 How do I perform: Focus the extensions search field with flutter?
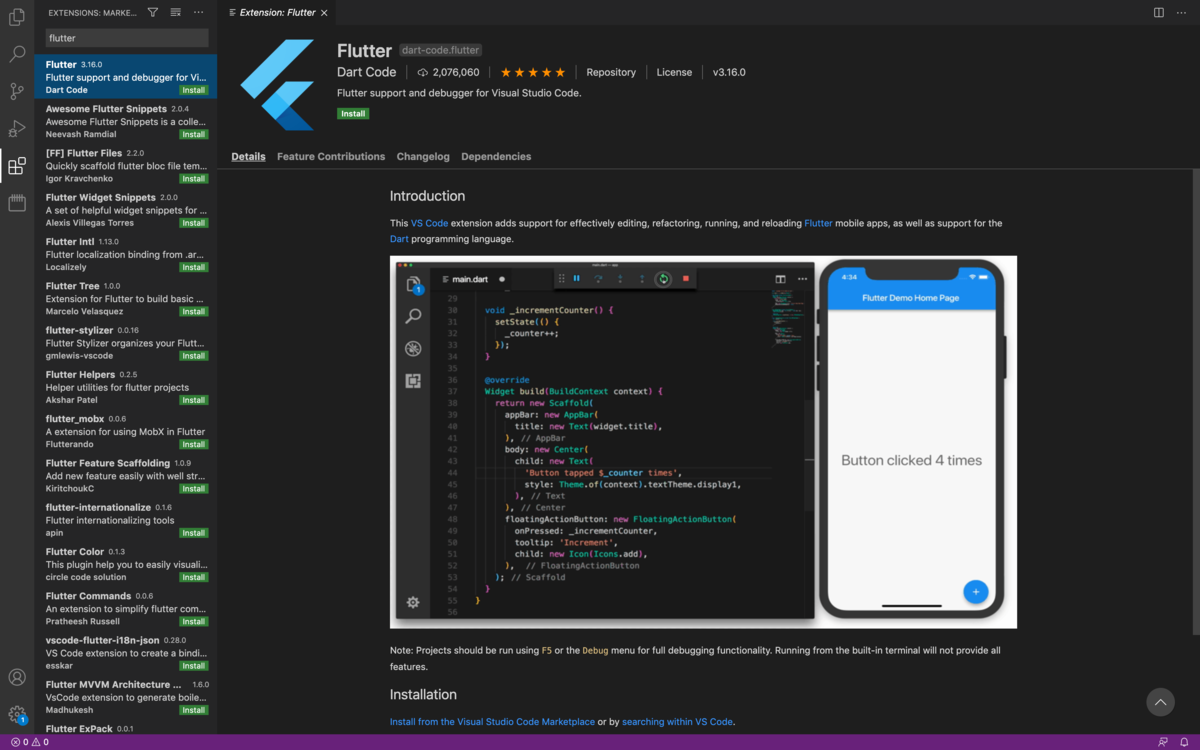(127, 38)
